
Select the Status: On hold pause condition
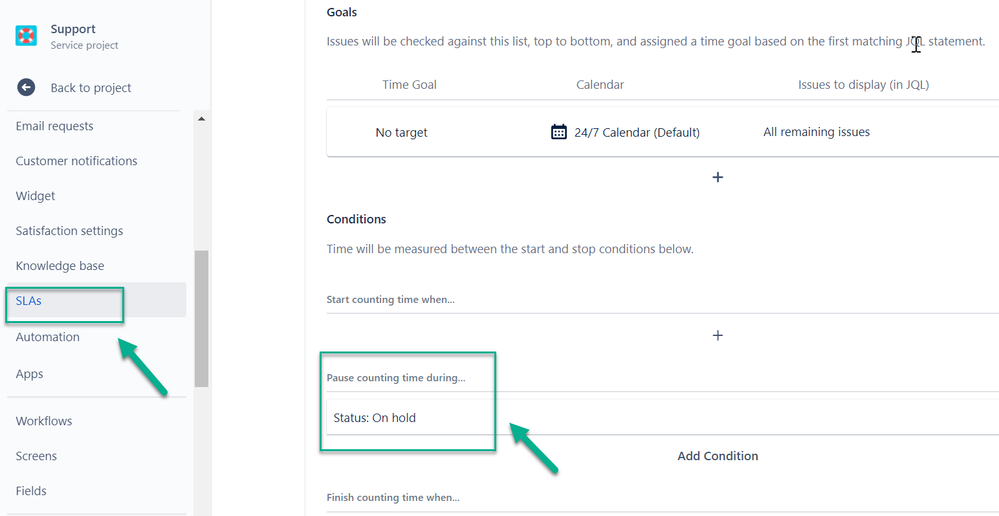[x=375, y=418]
